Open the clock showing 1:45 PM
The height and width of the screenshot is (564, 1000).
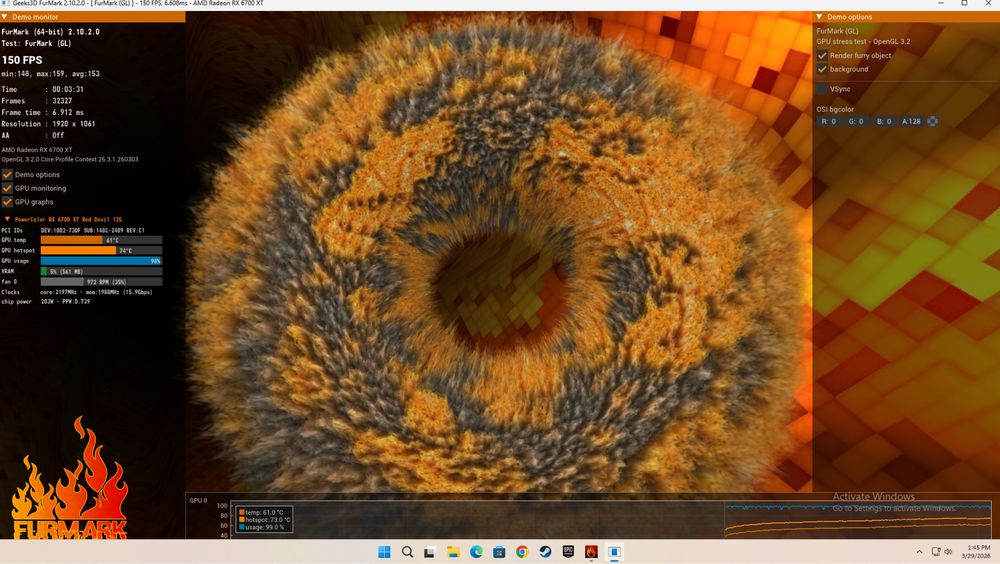pos(976,552)
